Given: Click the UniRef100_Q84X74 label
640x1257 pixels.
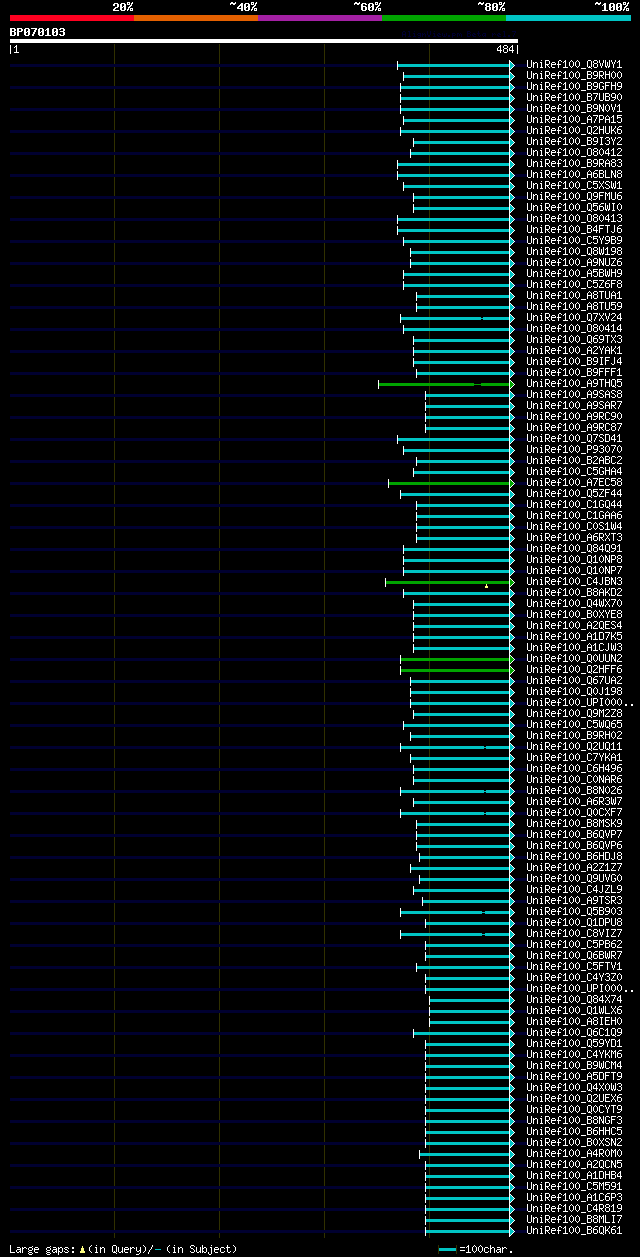Looking at the screenshot, I should coord(574,999).
